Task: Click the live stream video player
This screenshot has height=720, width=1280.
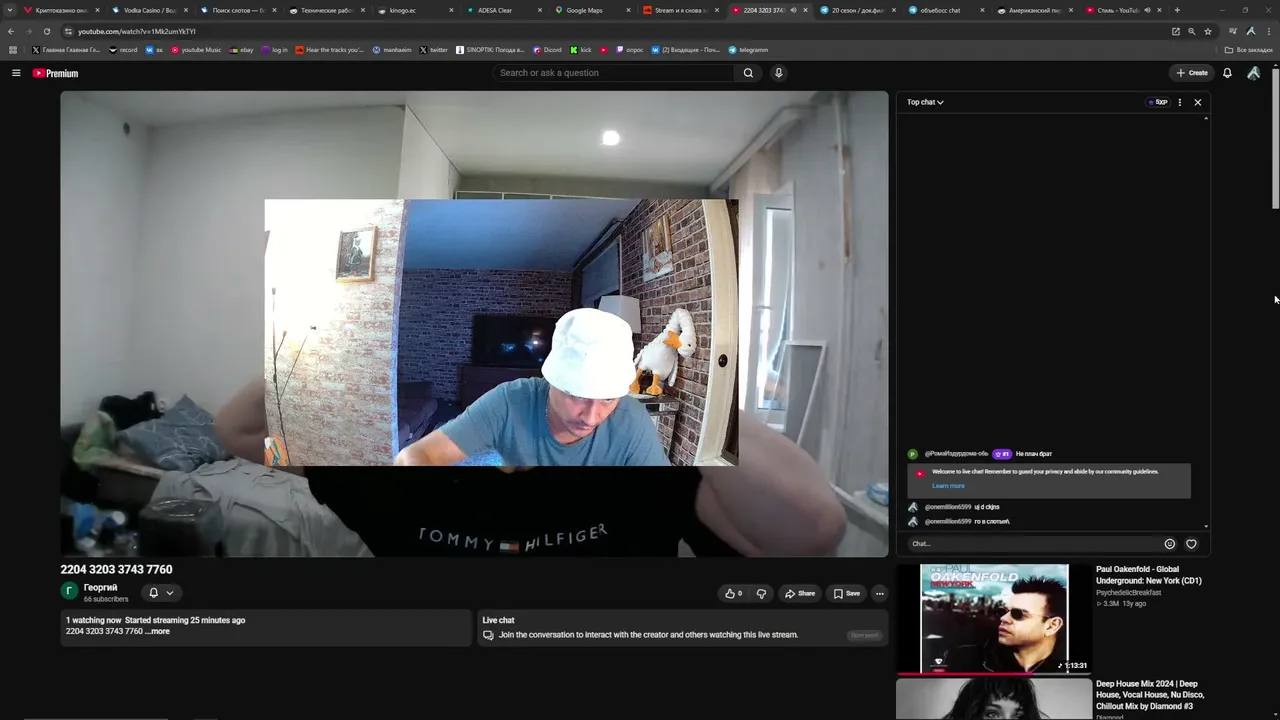Action: click(474, 324)
